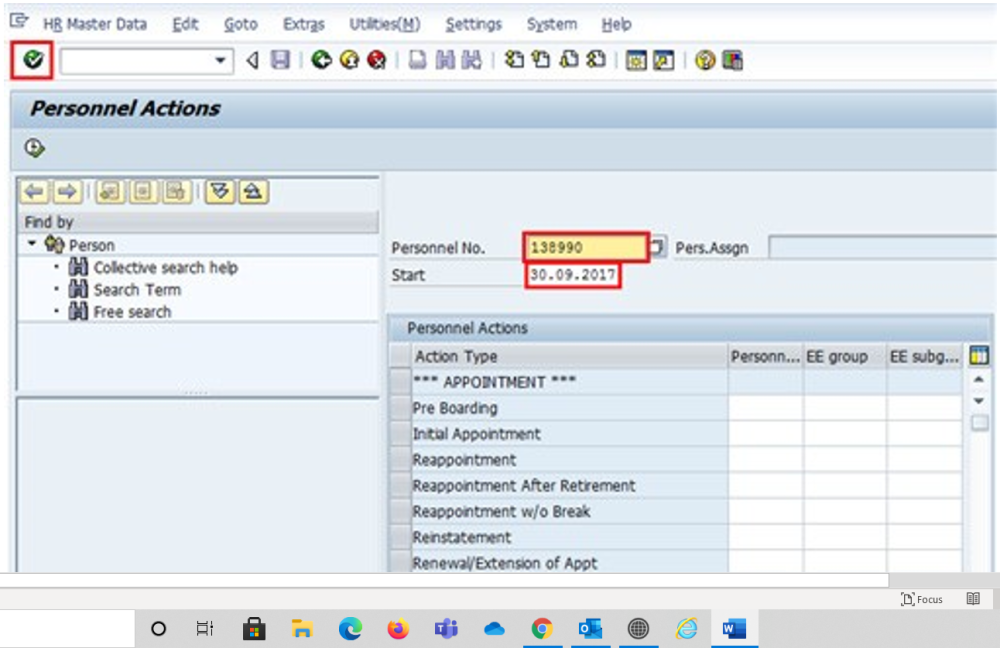Screen dimensions: 1000x648
Task: Click the Action Type column header
Action: coord(569,357)
